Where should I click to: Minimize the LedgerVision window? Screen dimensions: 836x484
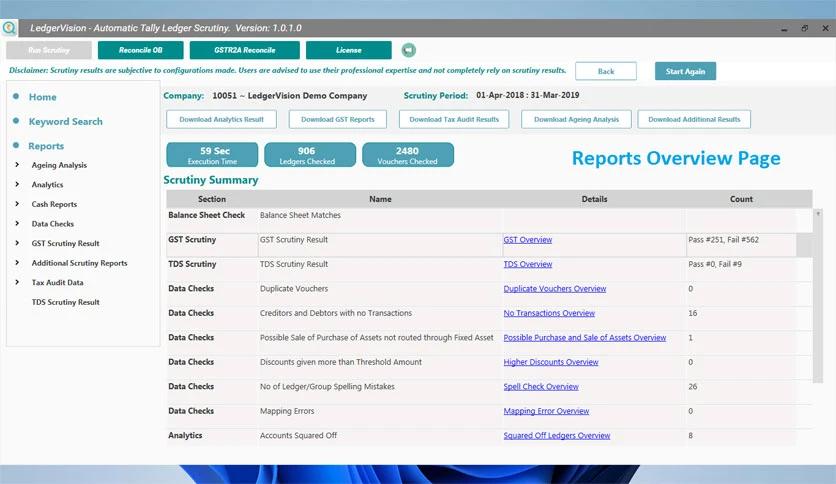point(784,28)
